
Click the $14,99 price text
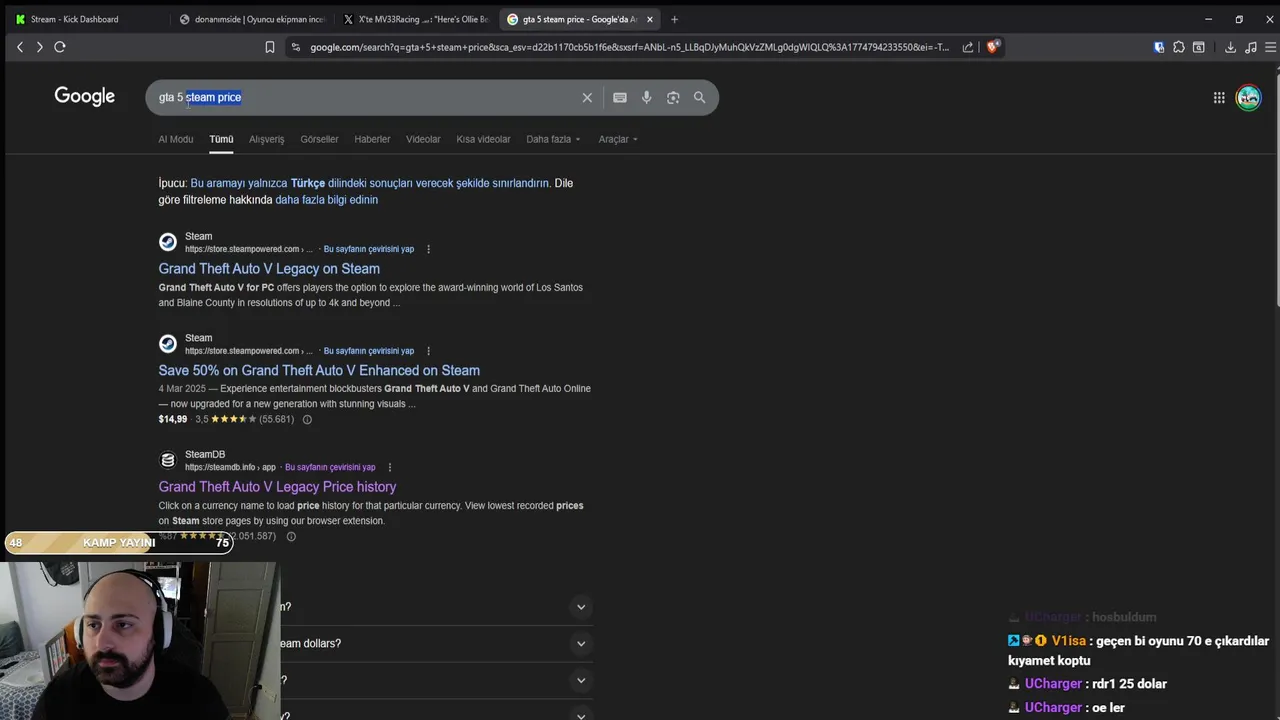(x=172, y=419)
